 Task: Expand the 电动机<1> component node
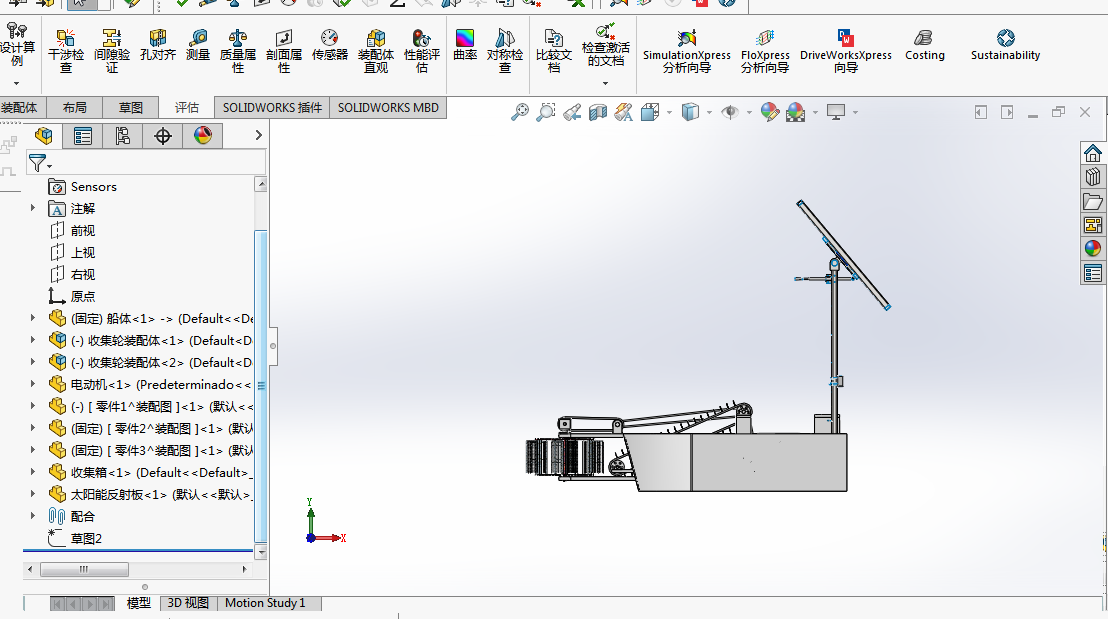tap(33, 384)
